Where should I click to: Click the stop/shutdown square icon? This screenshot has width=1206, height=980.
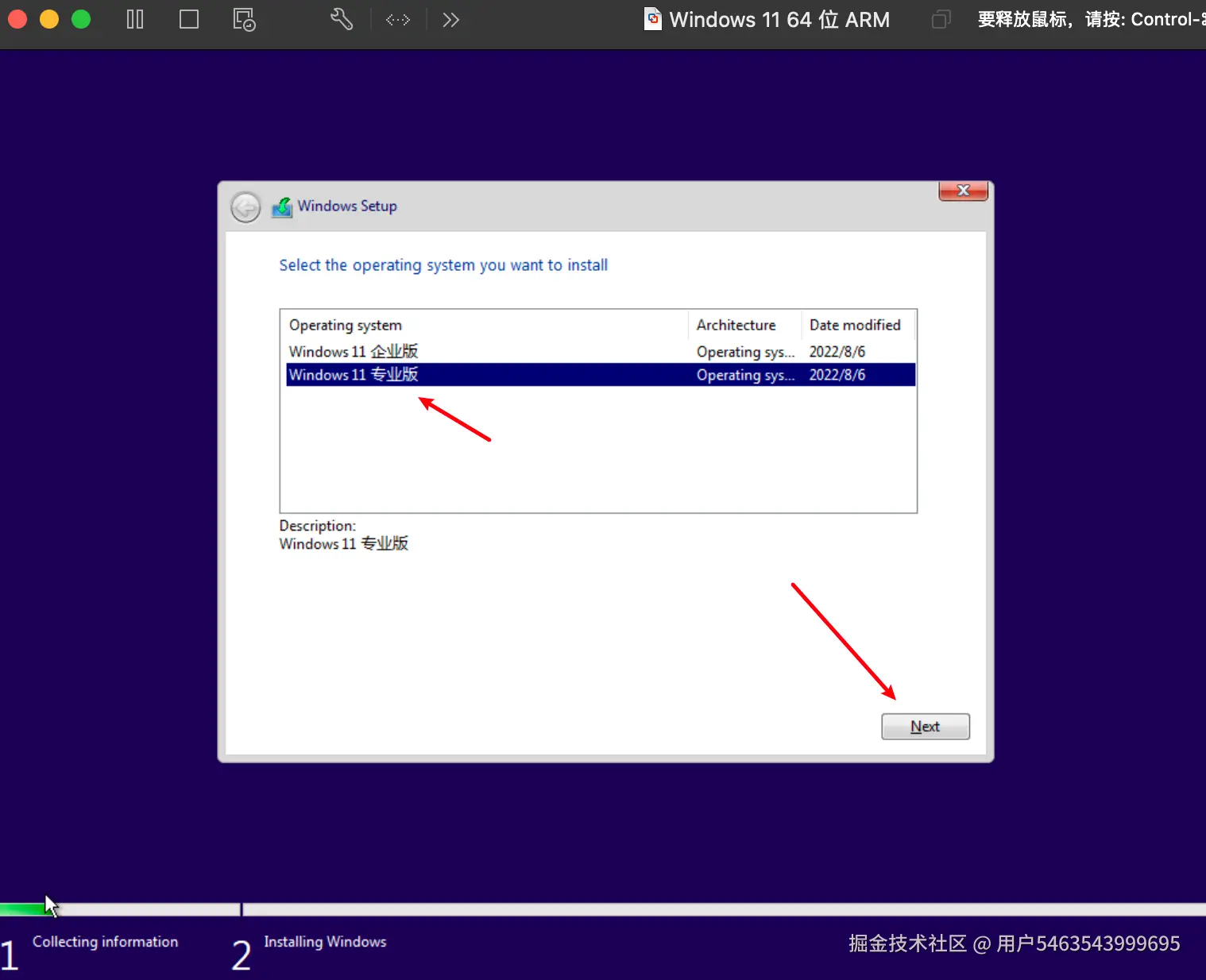189,19
